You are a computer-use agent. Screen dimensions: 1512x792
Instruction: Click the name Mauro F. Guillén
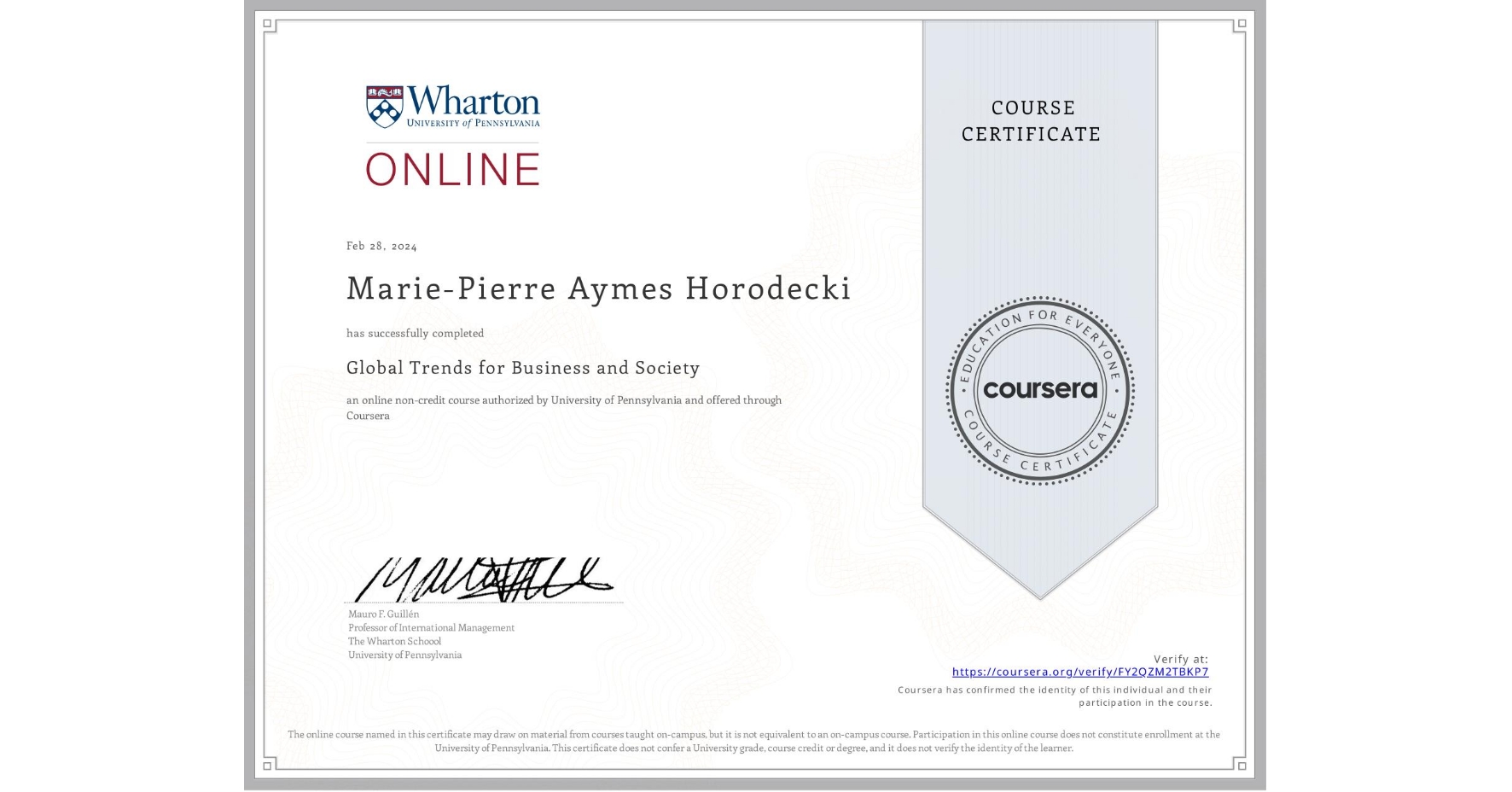pos(383,614)
